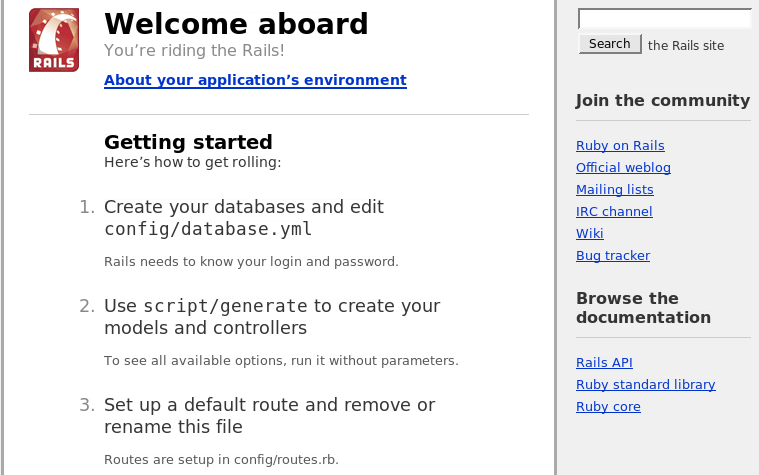Focus the Rails site search field

665,19
